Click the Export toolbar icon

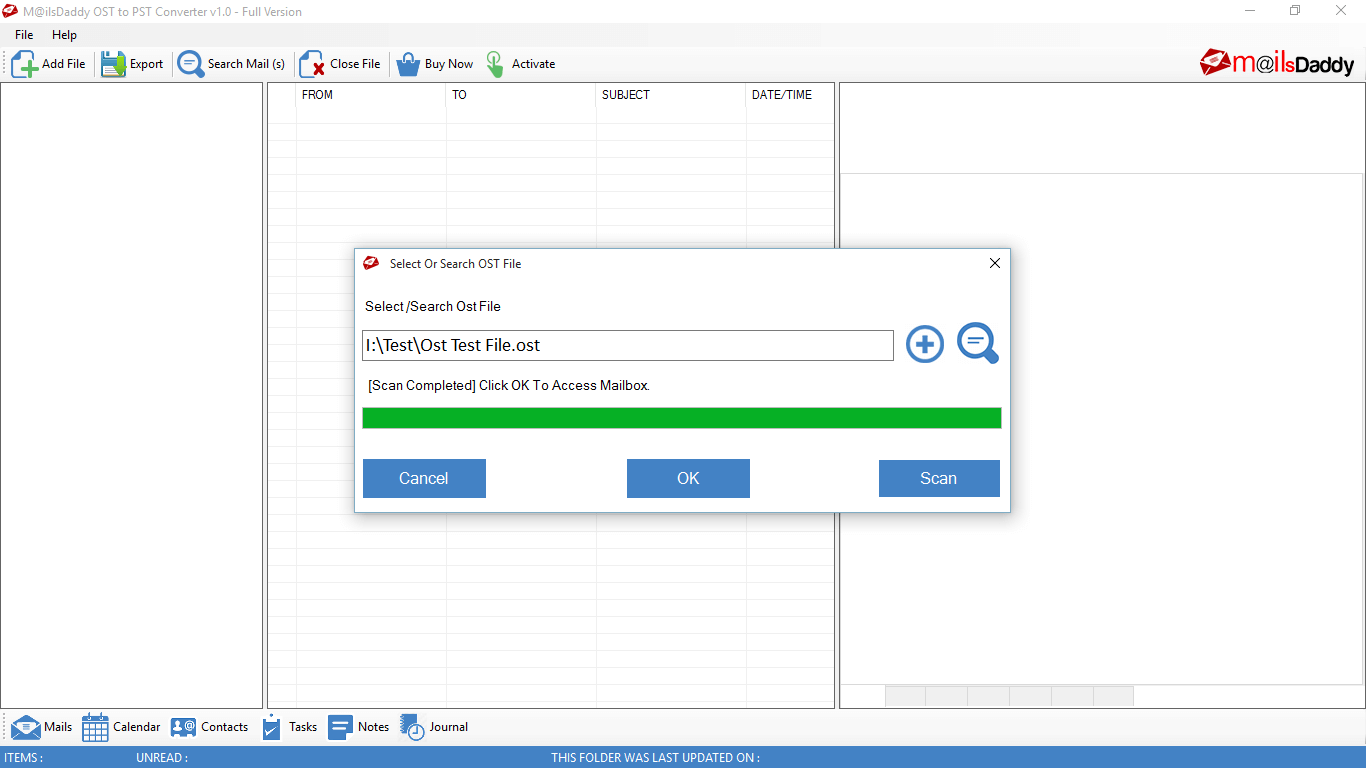click(x=113, y=64)
